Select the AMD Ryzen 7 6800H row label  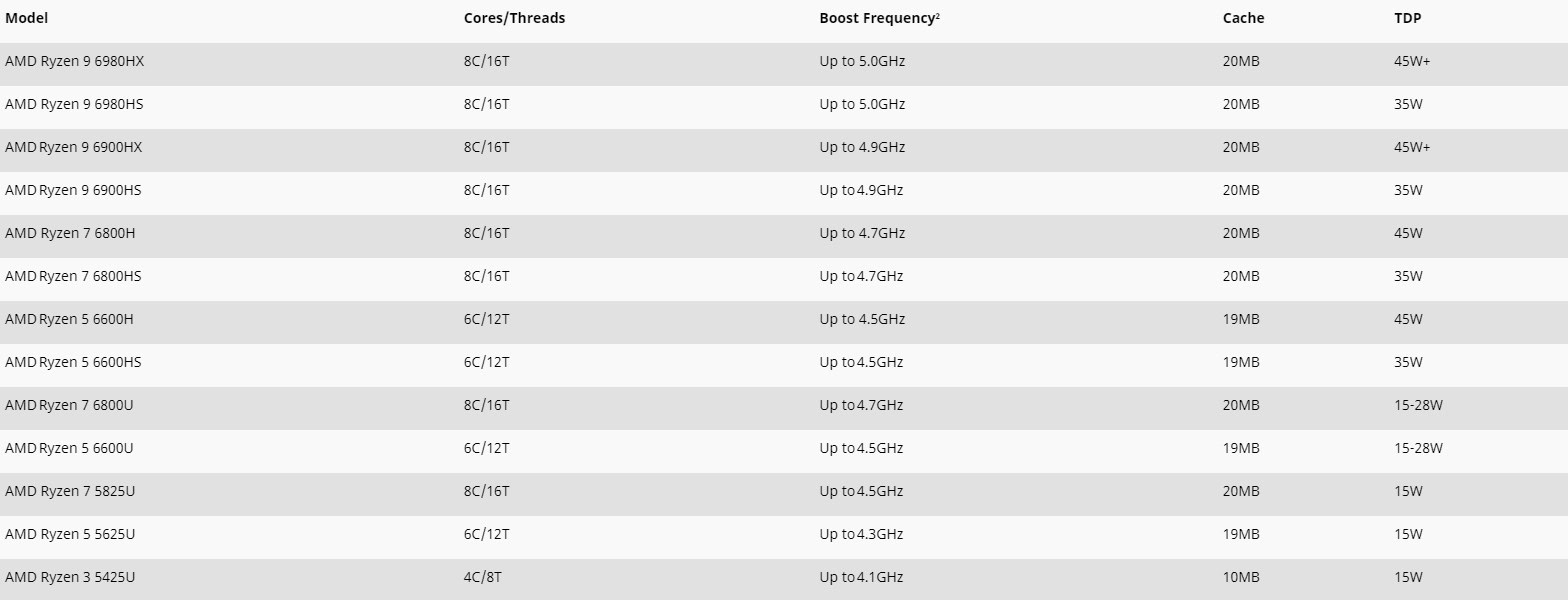[70, 233]
